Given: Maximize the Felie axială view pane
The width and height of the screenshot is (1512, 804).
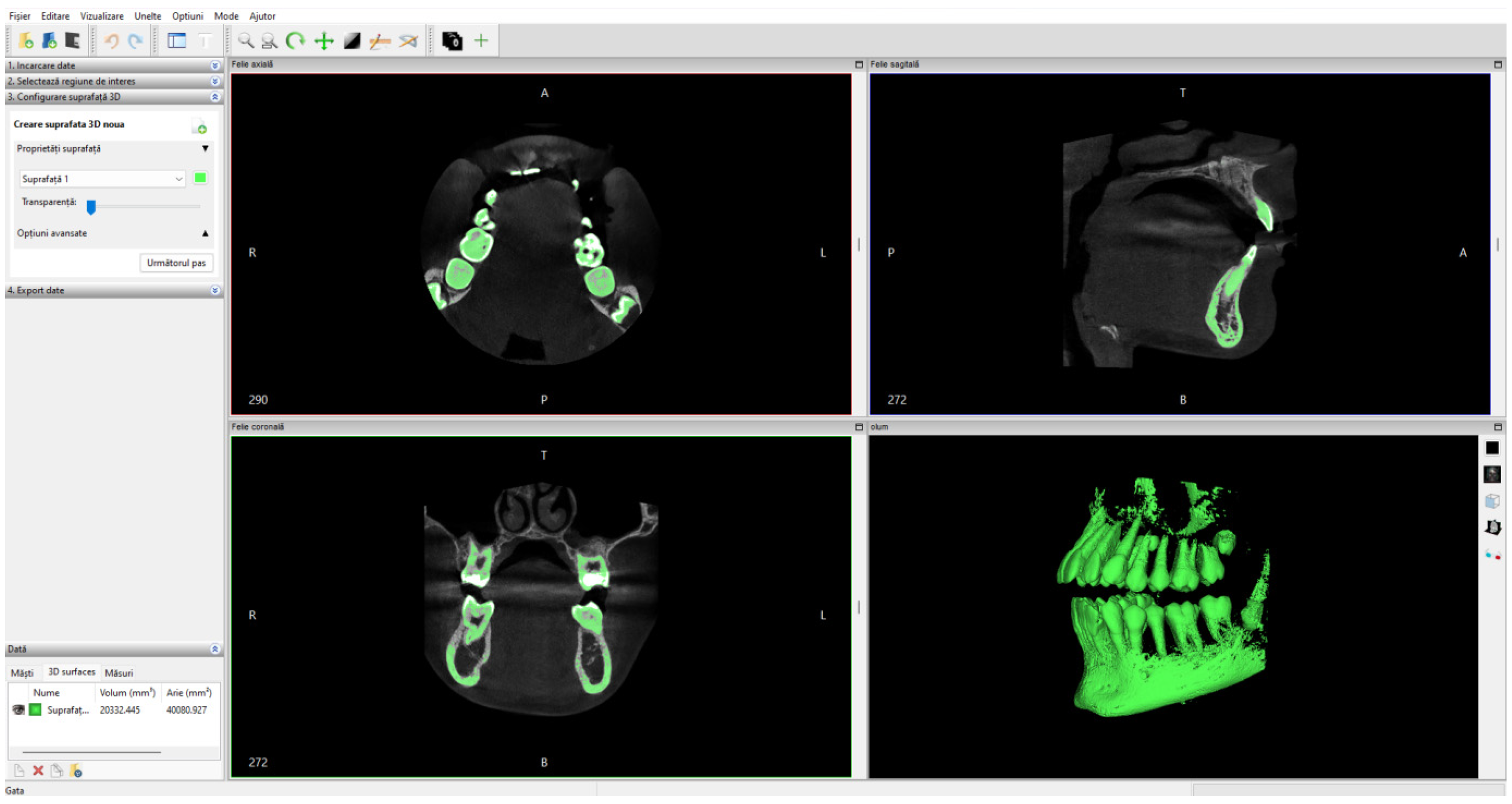Looking at the screenshot, I should point(859,65).
